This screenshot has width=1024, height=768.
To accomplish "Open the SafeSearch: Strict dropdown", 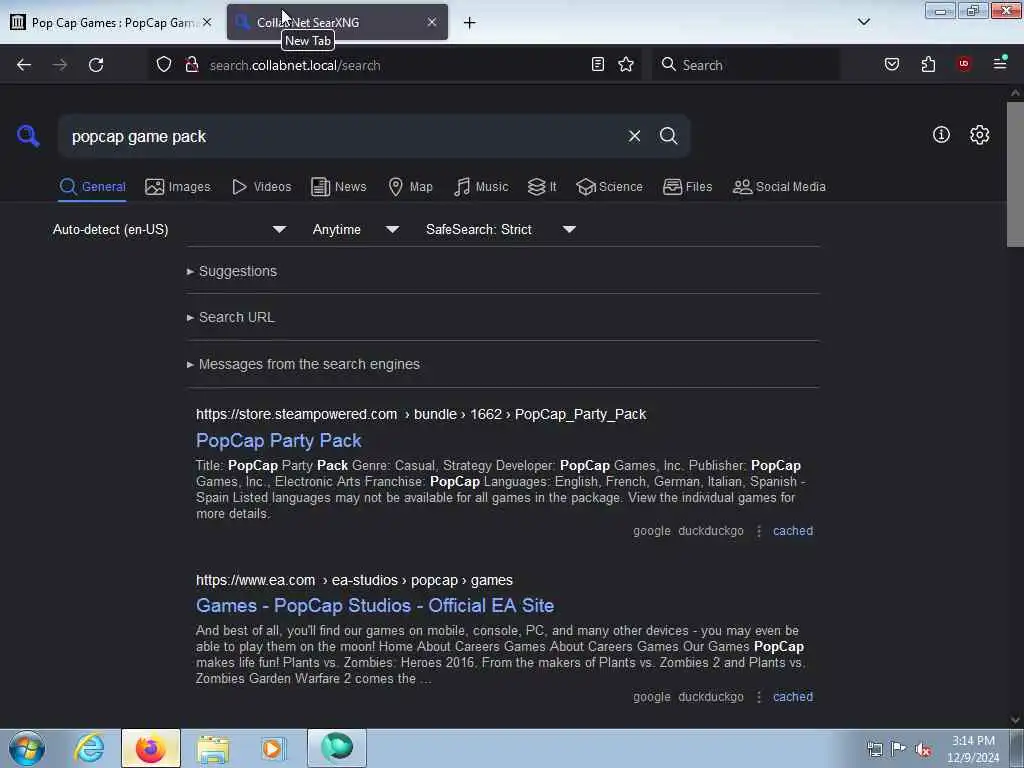I will [x=501, y=229].
